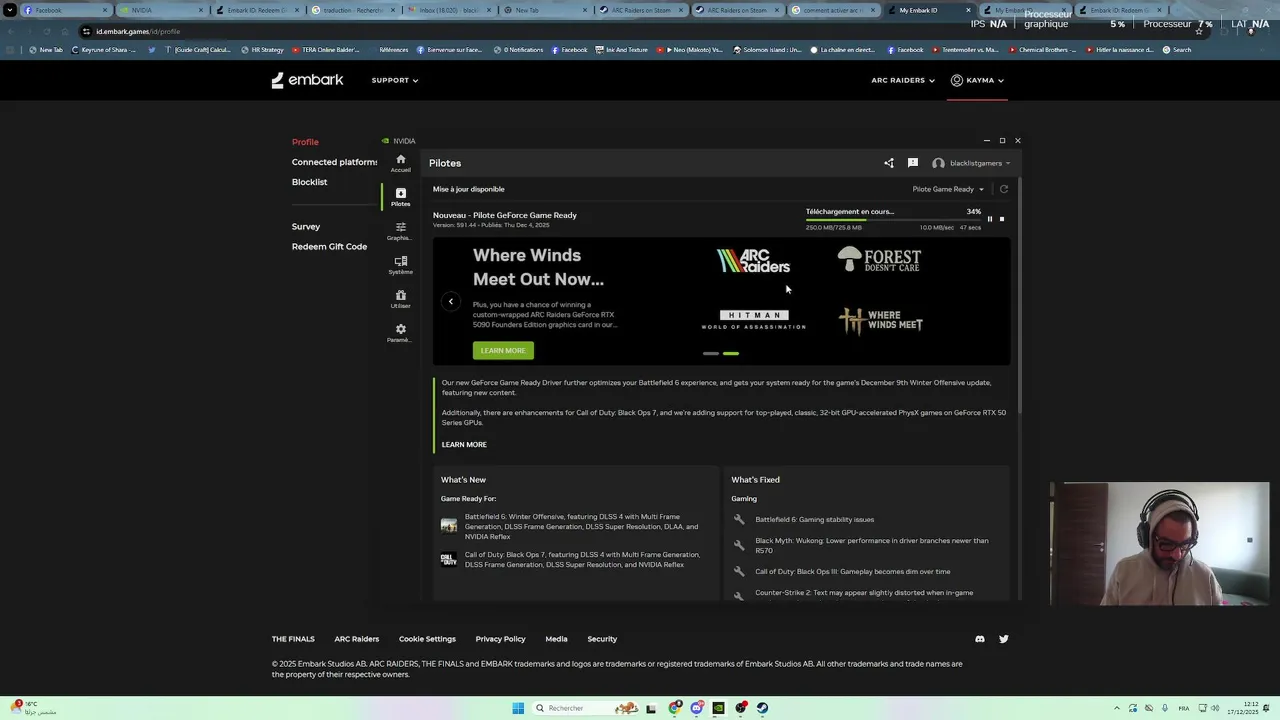
Task: Open Utiliser rewards icon in NVIDIA sidebar
Action: point(400,299)
